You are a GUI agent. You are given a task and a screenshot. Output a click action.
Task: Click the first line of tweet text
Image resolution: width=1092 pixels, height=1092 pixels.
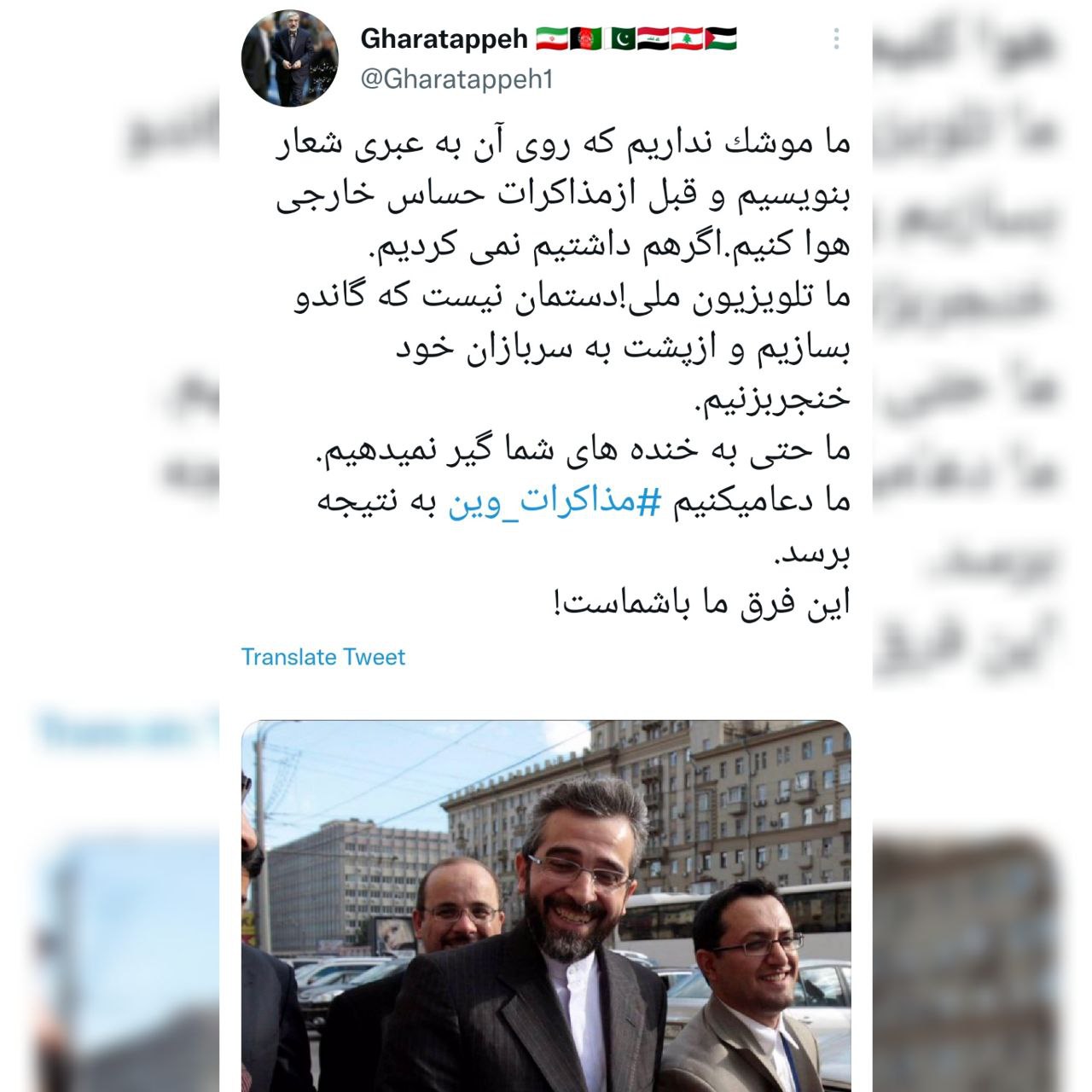[563, 144]
